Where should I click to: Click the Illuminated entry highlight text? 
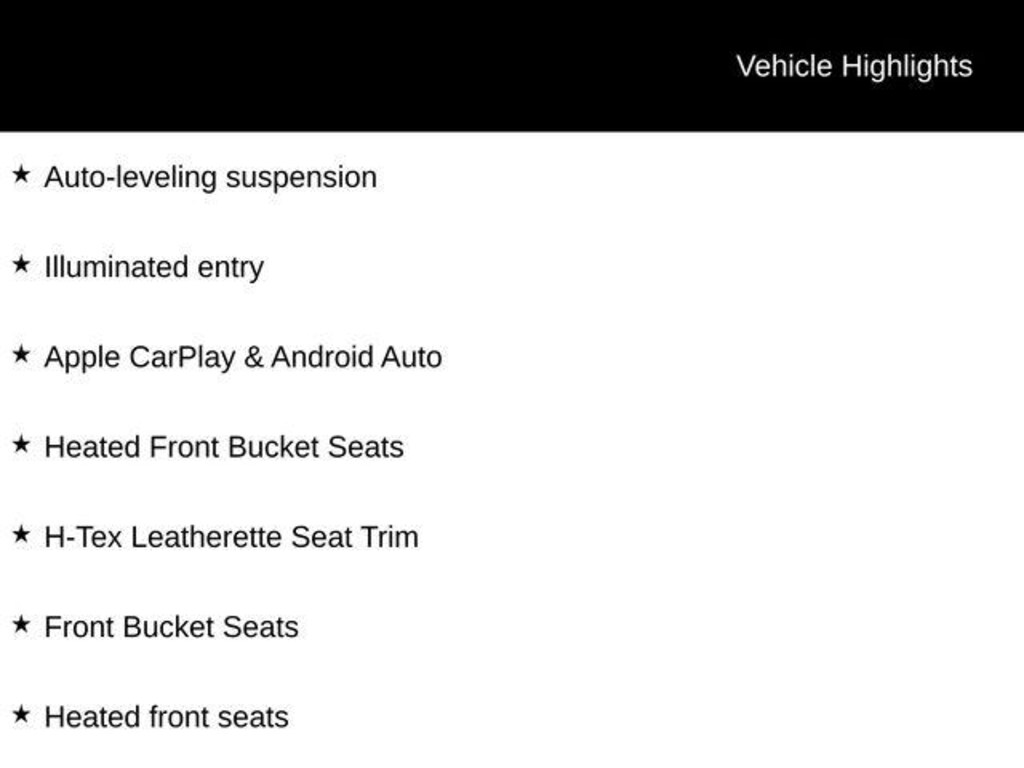[x=154, y=268]
